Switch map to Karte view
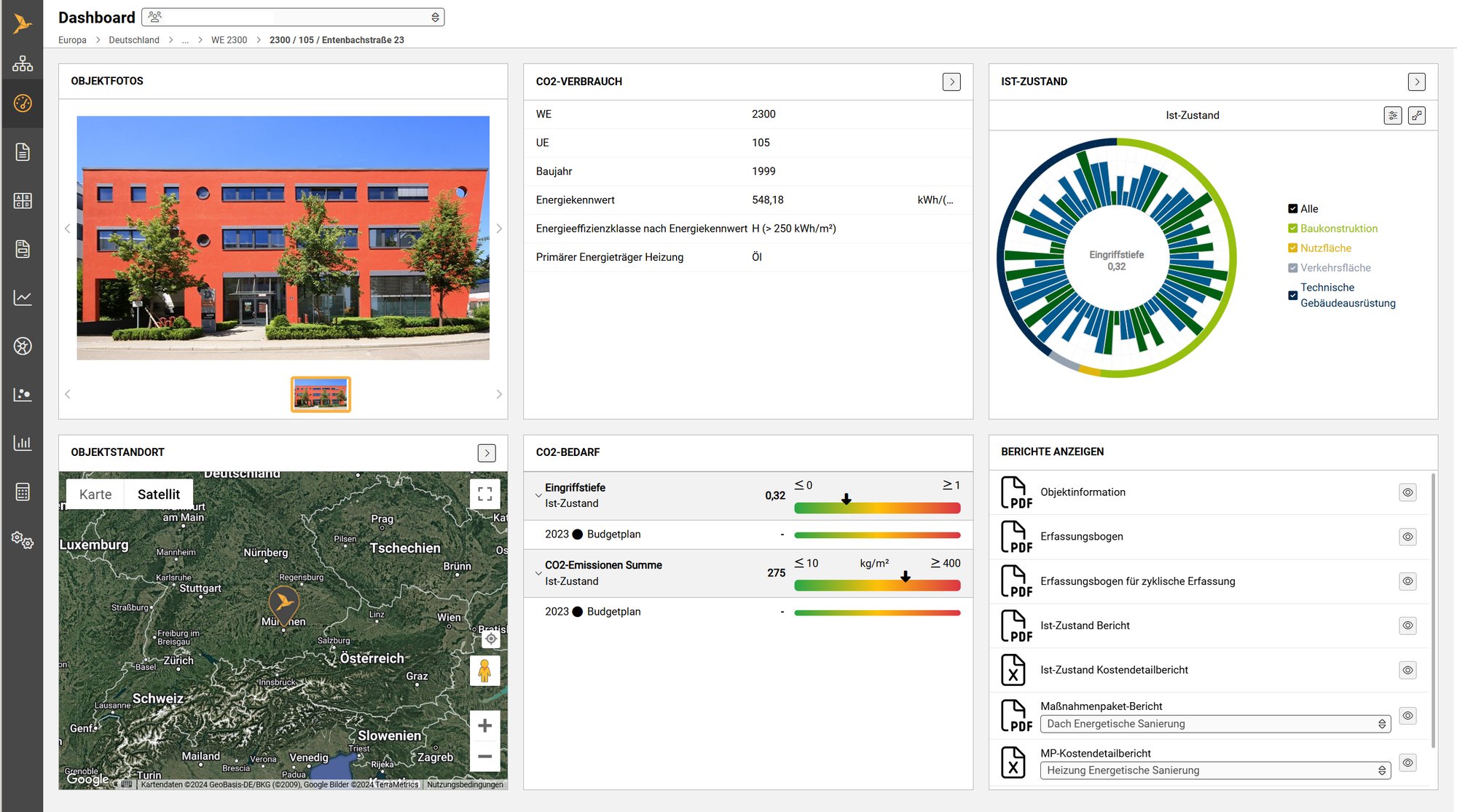The image size is (1457, 812). point(95,494)
